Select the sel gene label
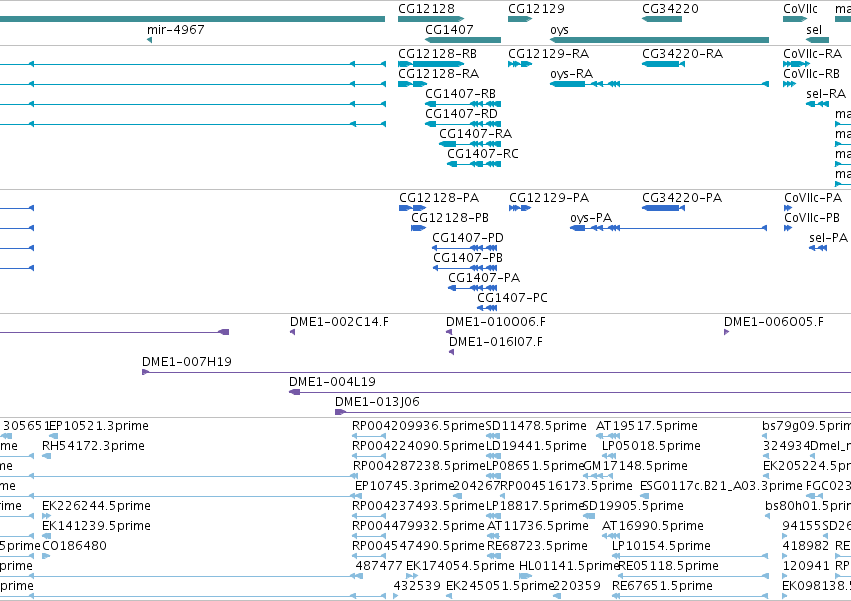This screenshot has height=601, width=851. coord(814,30)
